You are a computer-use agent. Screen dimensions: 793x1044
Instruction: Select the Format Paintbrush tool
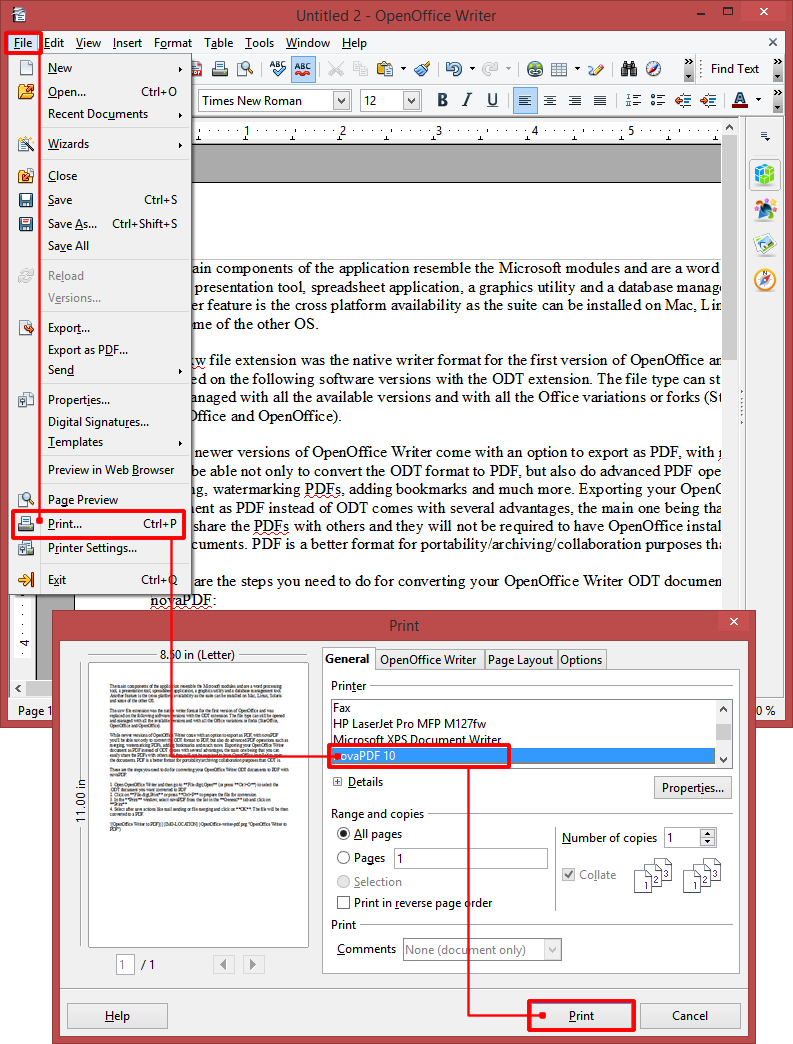point(422,69)
